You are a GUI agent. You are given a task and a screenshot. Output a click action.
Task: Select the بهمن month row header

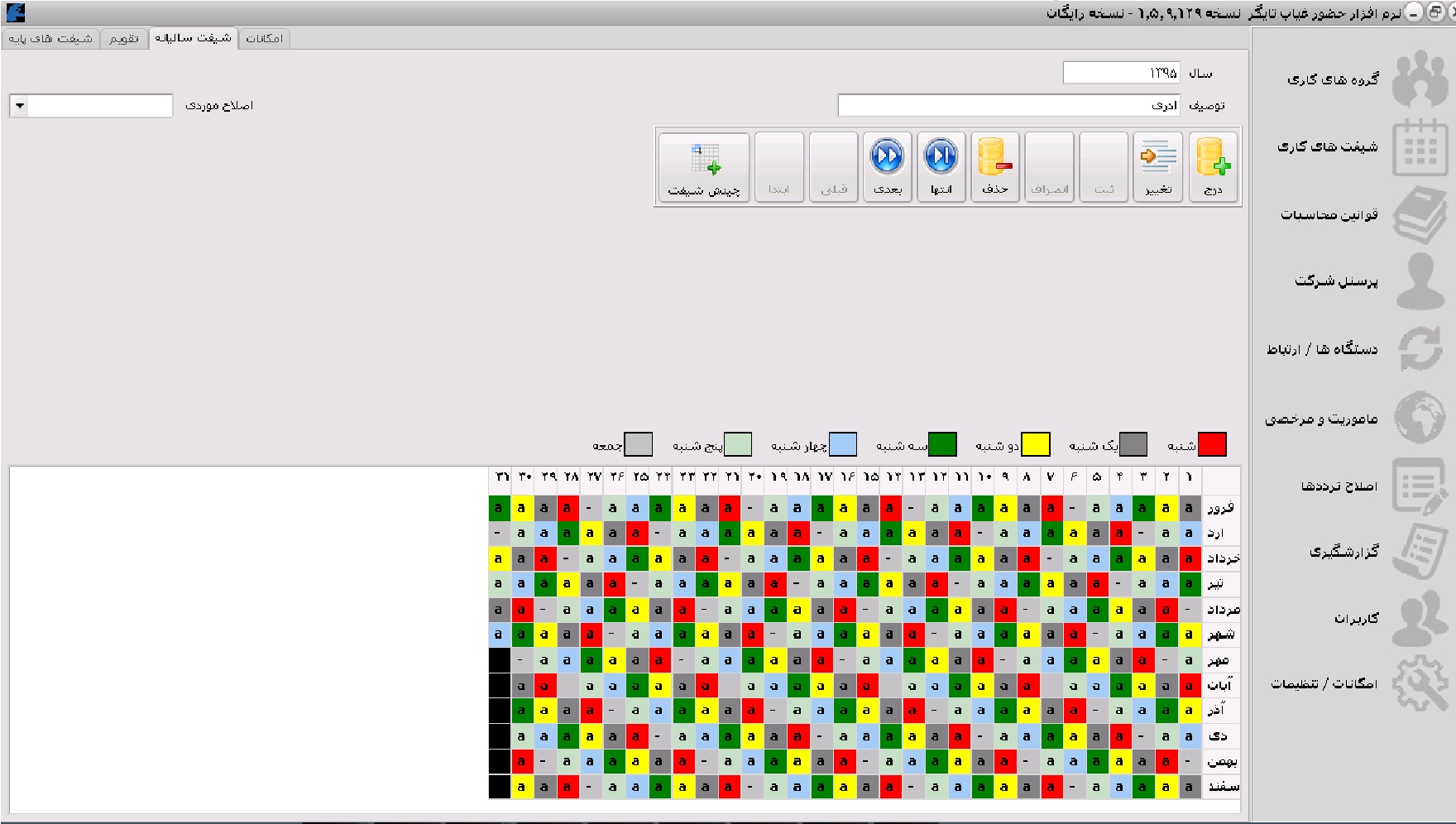pyautogui.click(x=1221, y=761)
